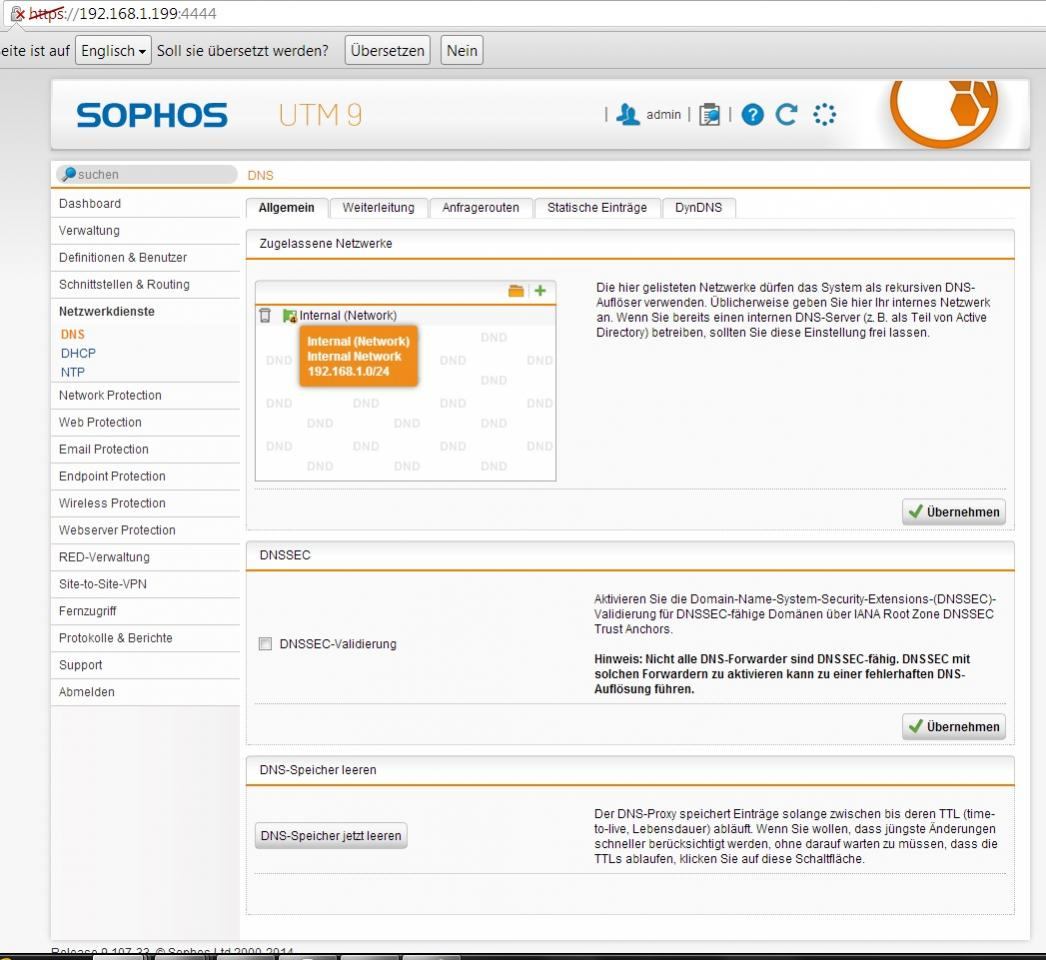Open Schnittstellen & Routing menu

145,284
